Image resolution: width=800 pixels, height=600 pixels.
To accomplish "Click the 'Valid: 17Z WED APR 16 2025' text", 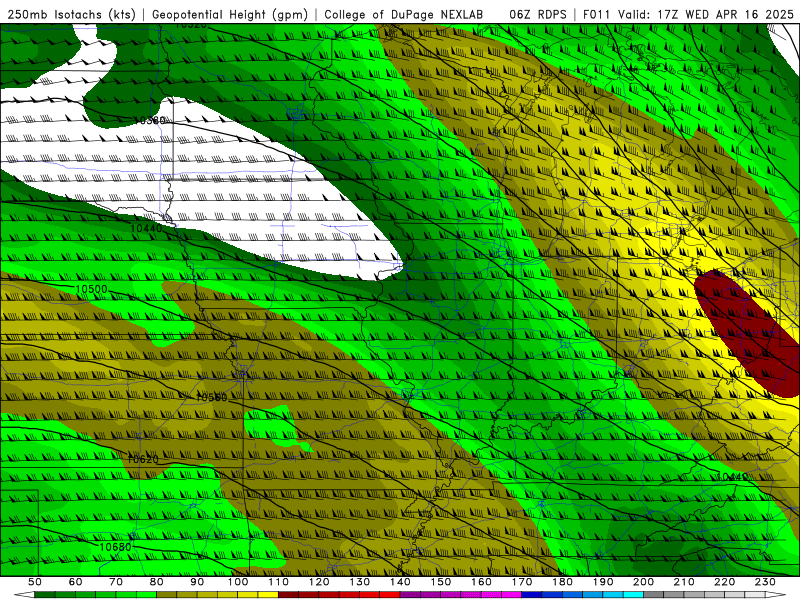I will pos(706,14).
